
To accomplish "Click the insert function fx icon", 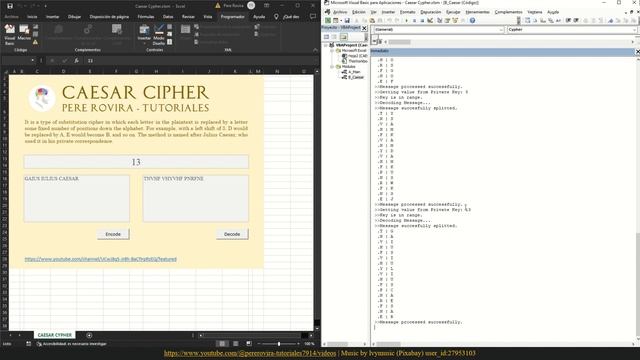I will pyautogui.click(x=76, y=60).
